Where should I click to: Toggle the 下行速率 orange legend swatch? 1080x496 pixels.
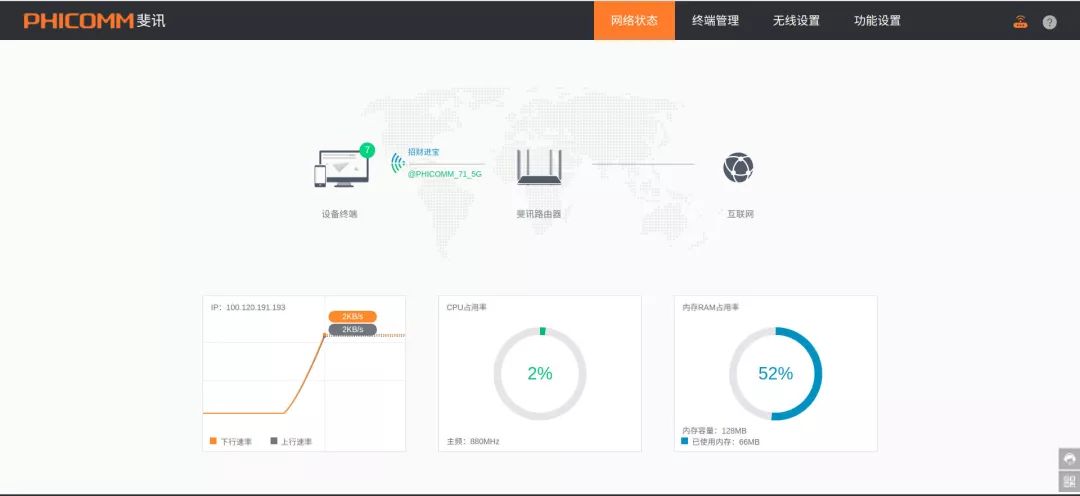[x=214, y=441]
